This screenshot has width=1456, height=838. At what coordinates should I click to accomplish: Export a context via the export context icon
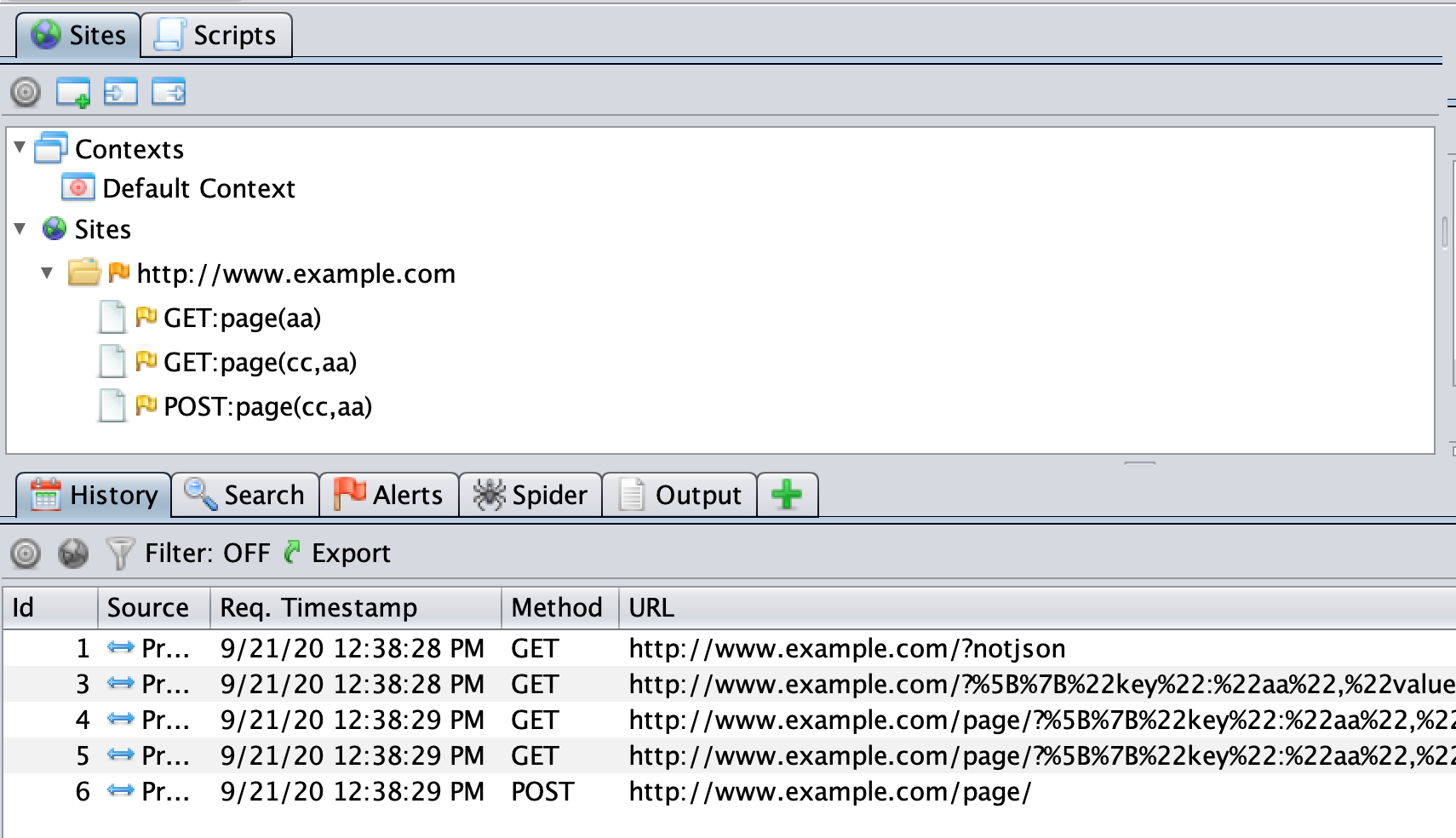point(170,93)
